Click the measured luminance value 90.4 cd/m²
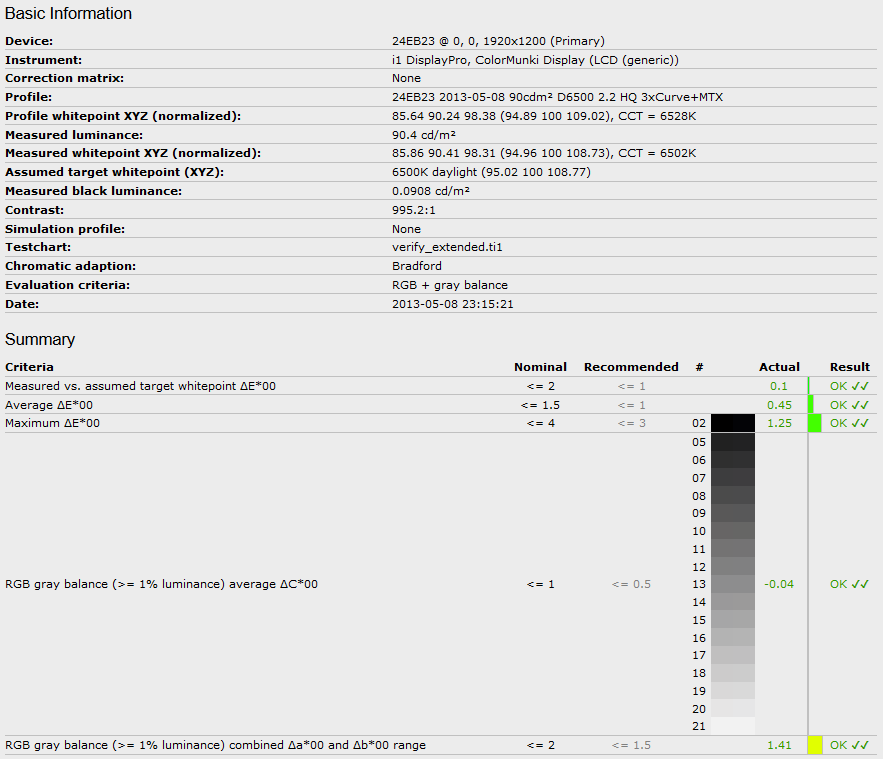Image resolution: width=883 pixels, height=759 pixels. [x=424, y=135]
